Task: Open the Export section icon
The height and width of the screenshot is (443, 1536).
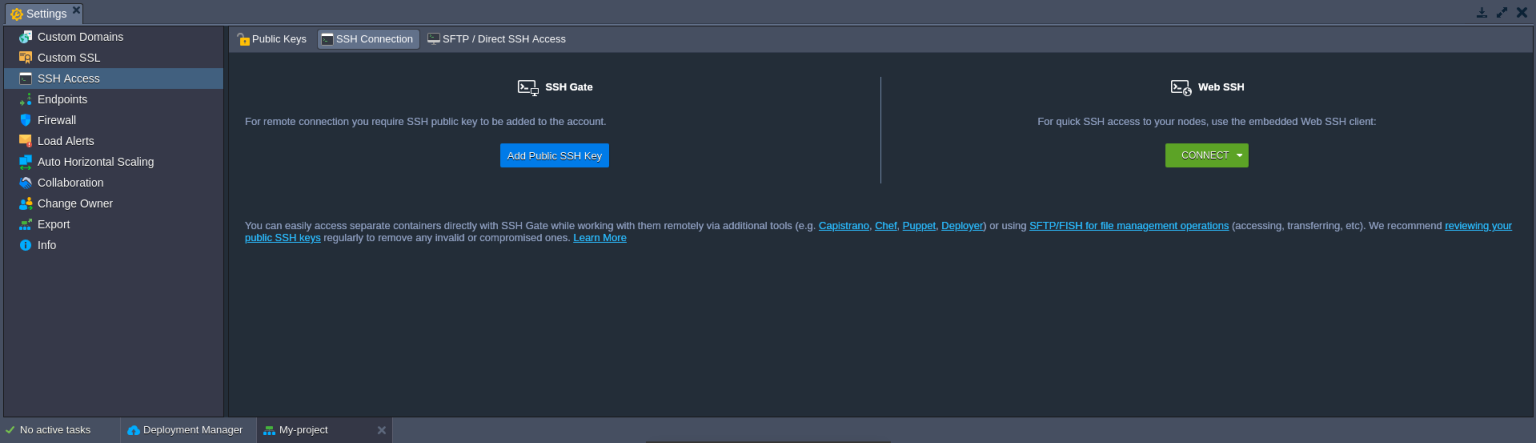Action: click(25, 225)
